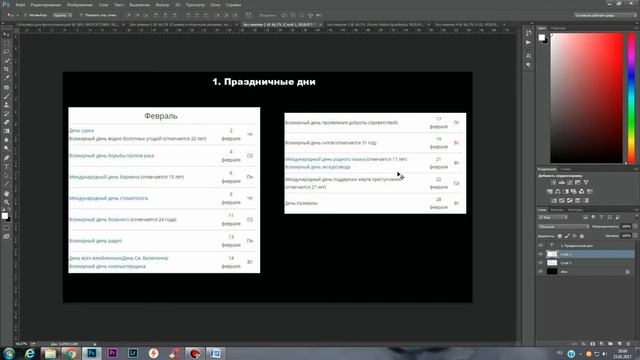Screen dimensions: 640x360
Task: Select the Lasso tool
Action: [6, 52]
